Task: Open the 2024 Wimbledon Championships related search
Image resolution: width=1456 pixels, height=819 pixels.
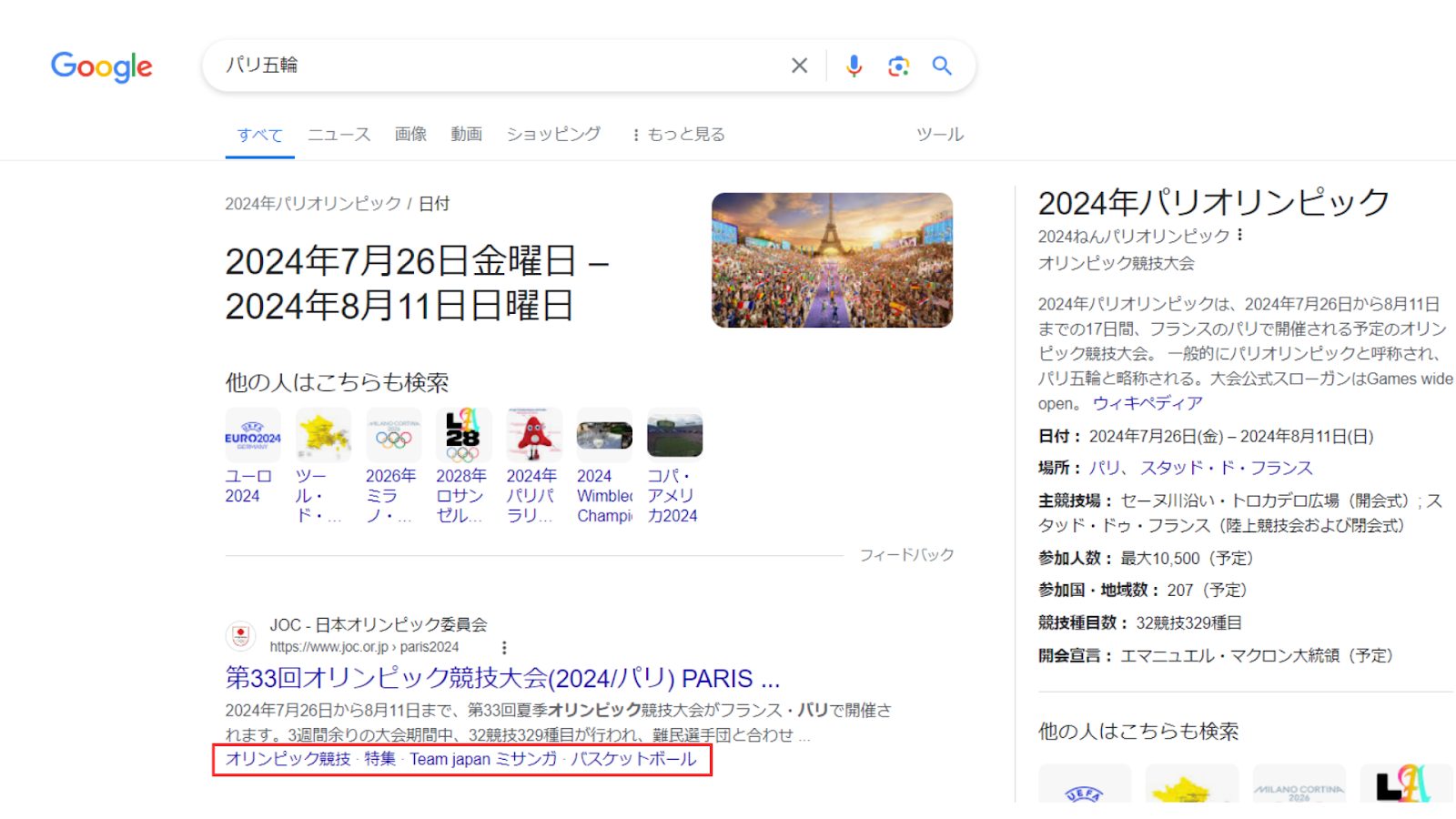Action: point(604,466)
